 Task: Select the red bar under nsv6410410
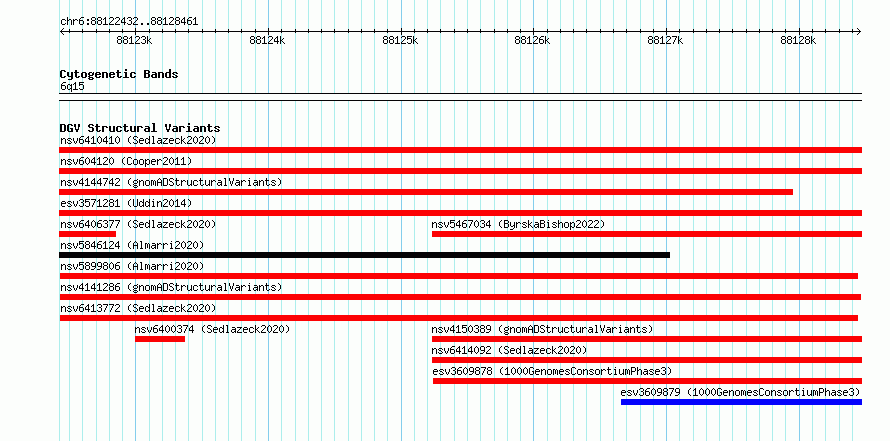tap(460, 150)
